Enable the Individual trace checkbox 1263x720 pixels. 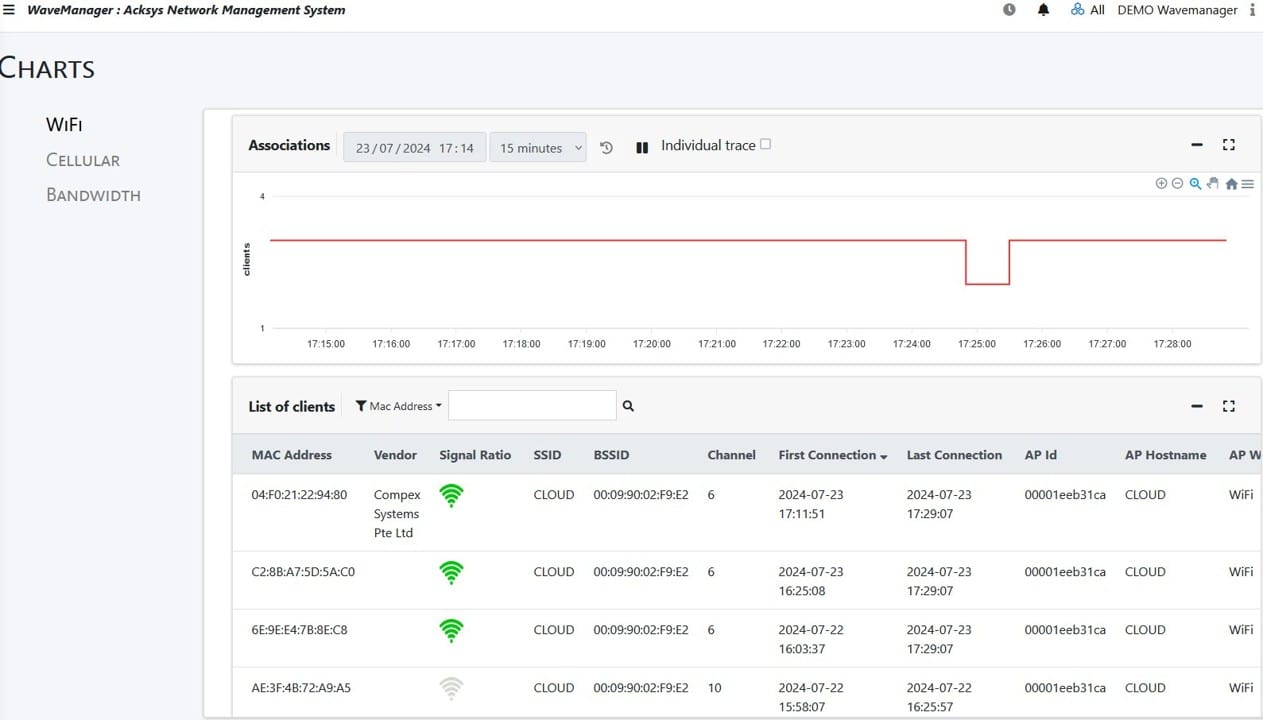[x=765, y=144]
